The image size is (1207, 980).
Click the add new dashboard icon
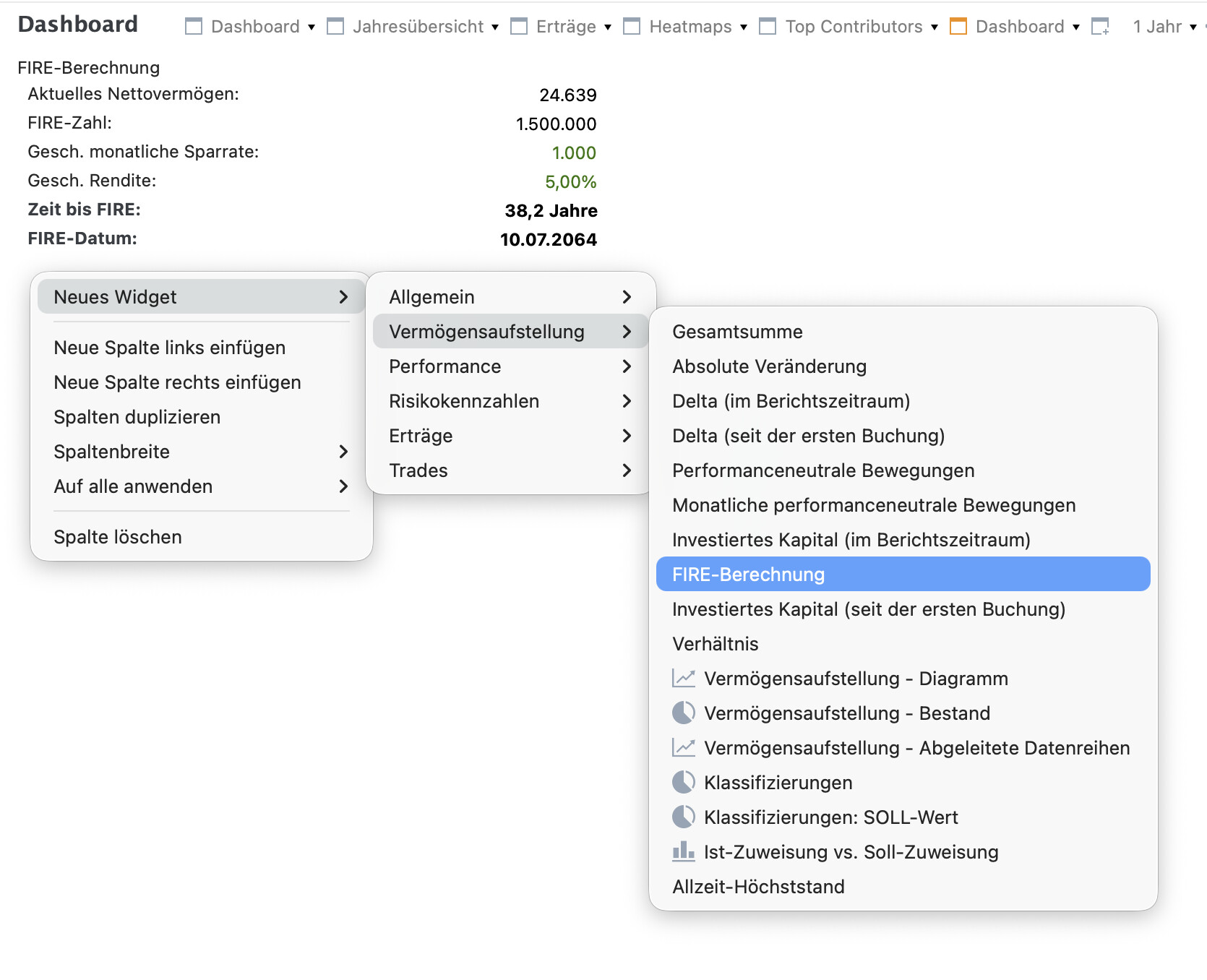(x=1100, y=27)
